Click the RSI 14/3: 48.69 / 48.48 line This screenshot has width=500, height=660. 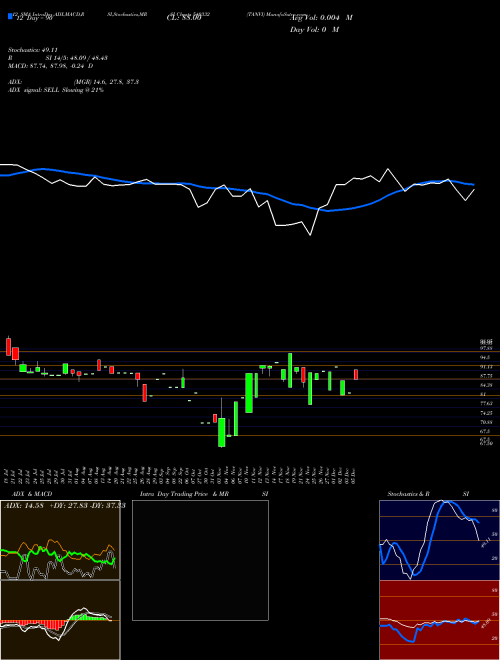(58, 58)
